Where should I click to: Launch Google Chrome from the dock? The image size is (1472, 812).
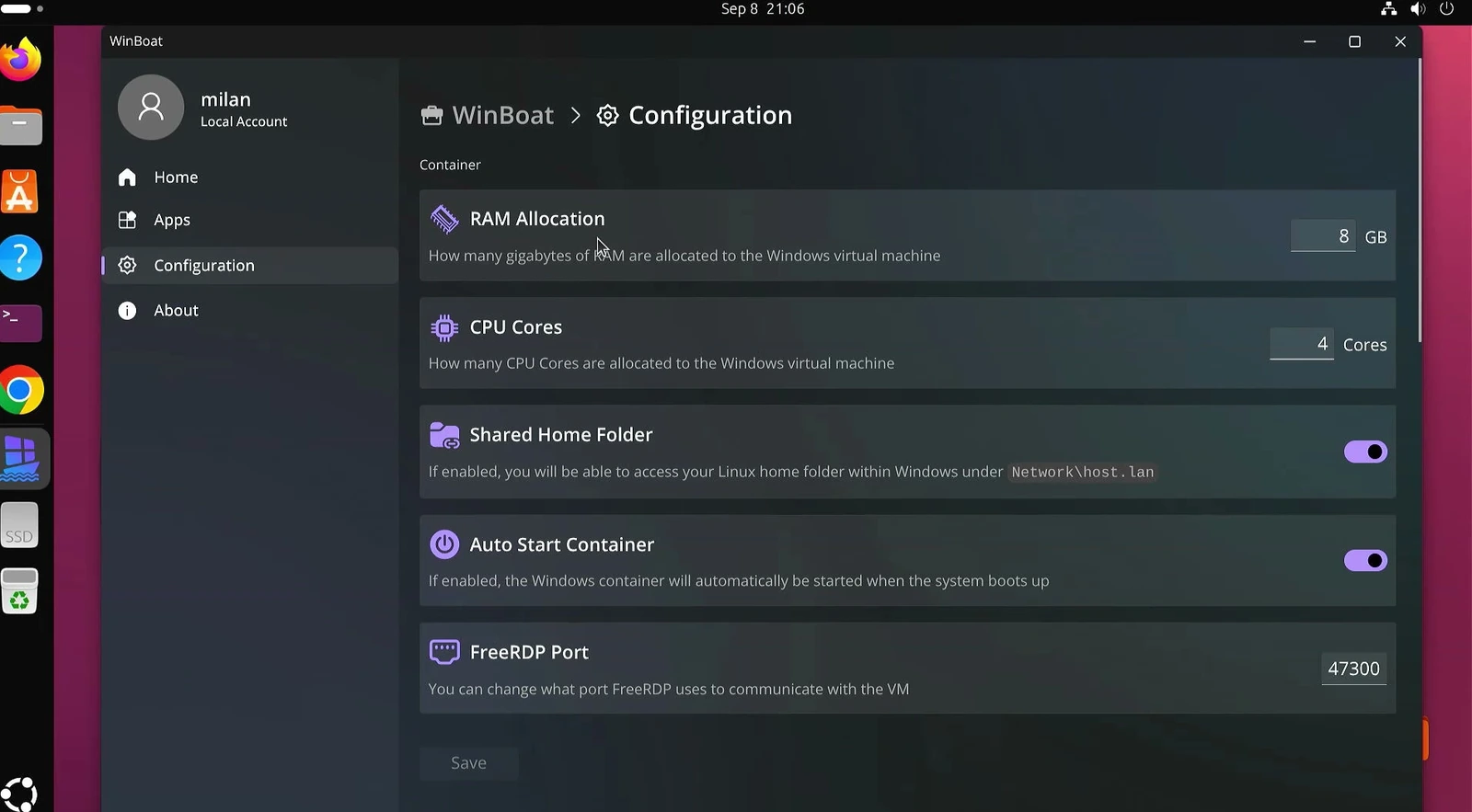(20, 391)
